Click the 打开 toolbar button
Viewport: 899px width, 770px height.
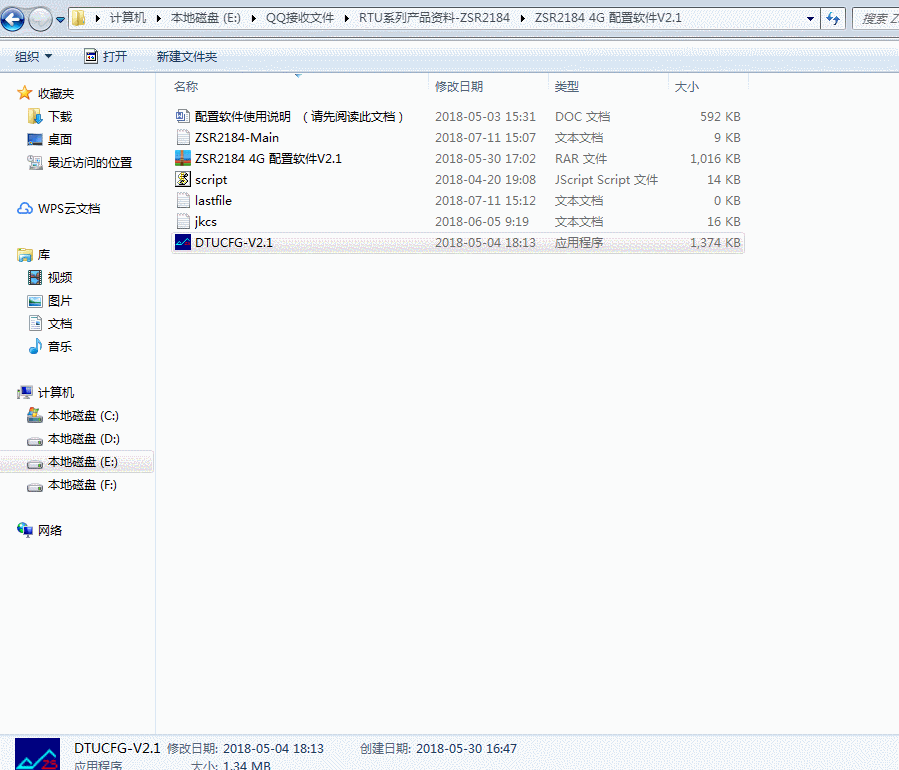coord(106,56)
